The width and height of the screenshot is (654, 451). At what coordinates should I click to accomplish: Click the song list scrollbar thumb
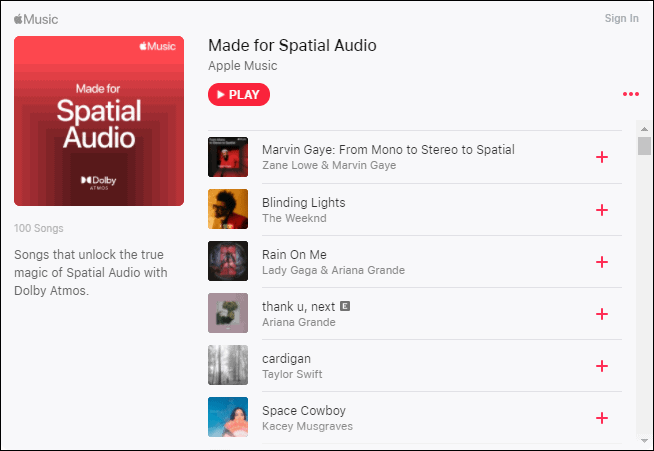point(644,146)
